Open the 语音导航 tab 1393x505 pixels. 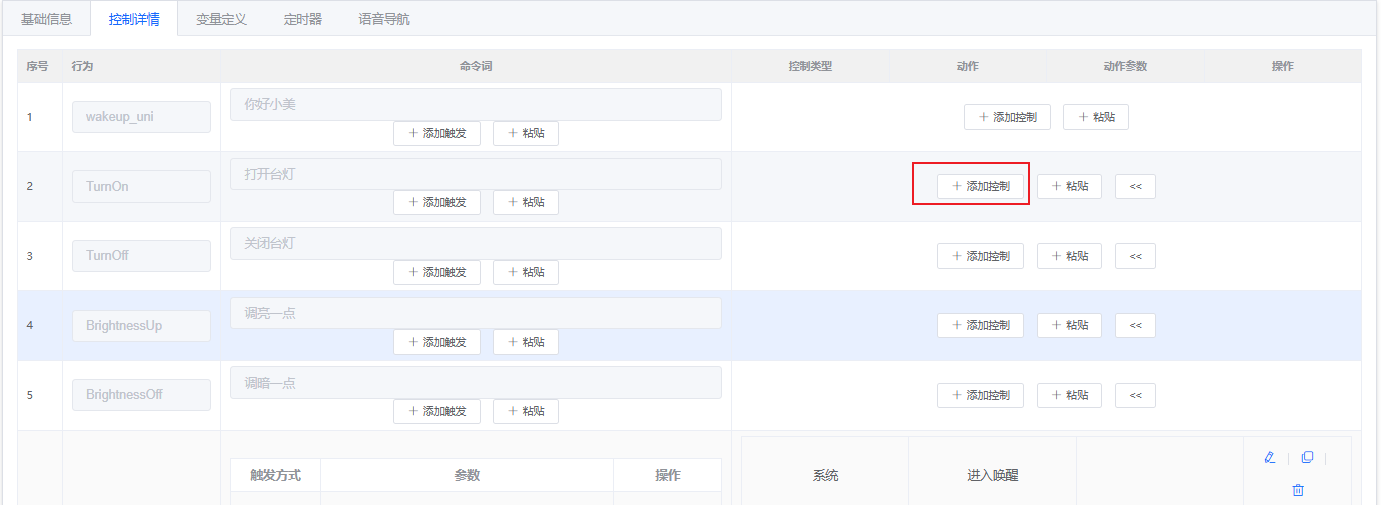[384, 19]
